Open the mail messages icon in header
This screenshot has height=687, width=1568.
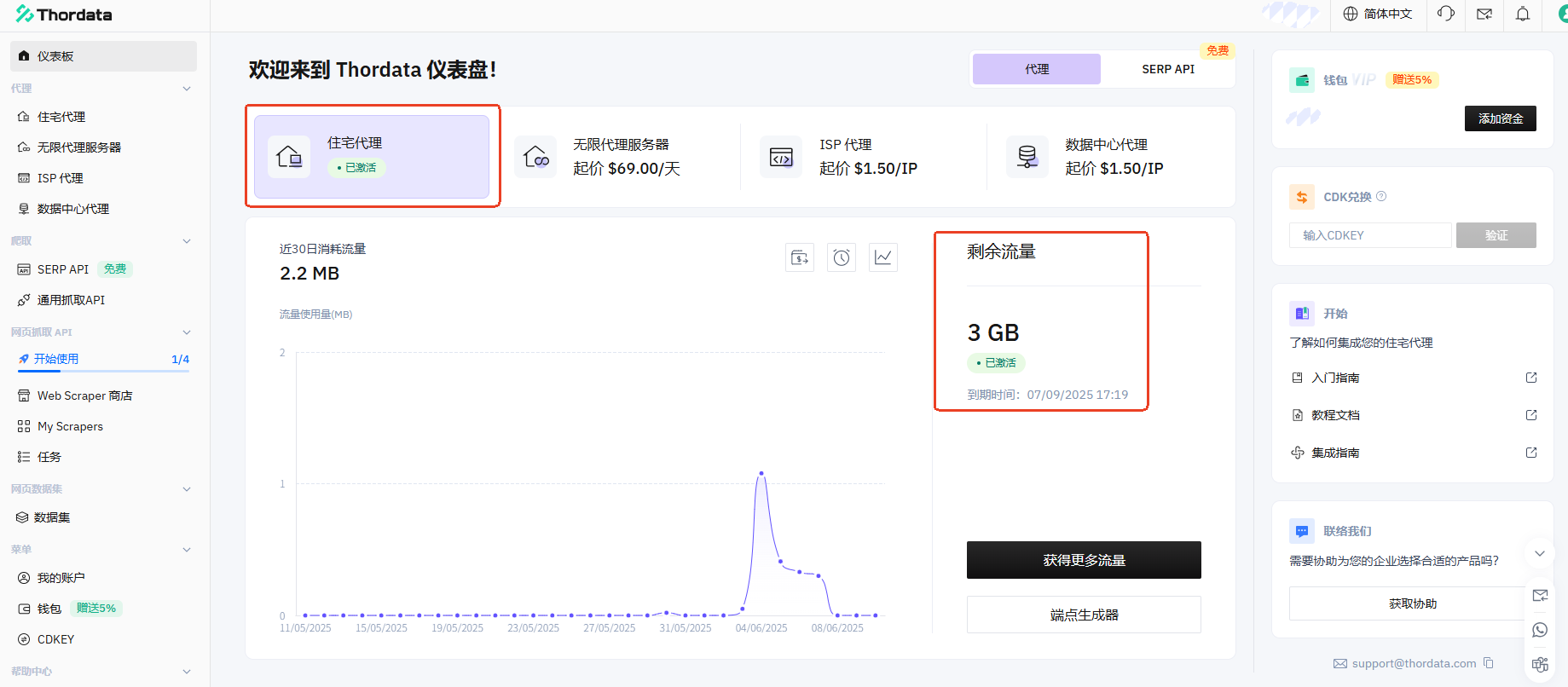coord(1484,14)
